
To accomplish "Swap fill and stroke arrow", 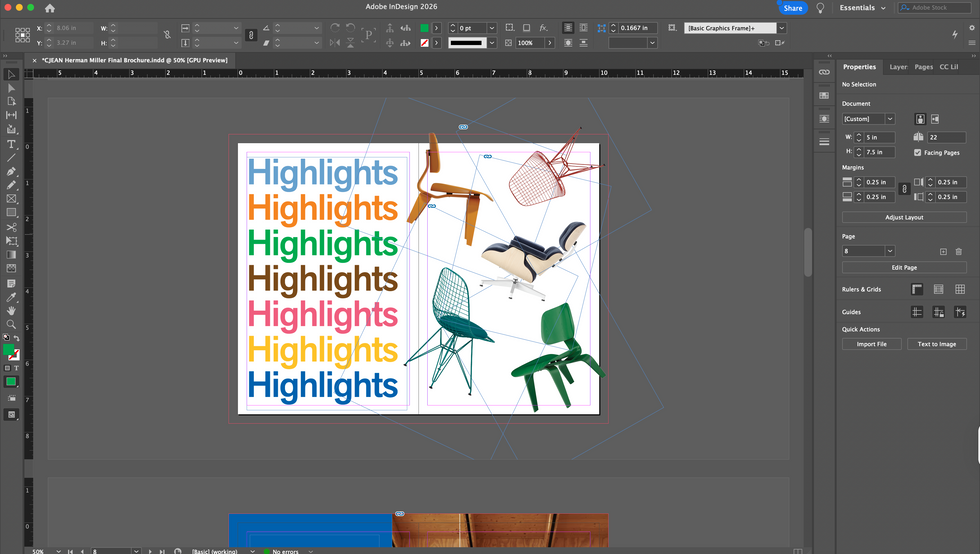I will (17, 338).
